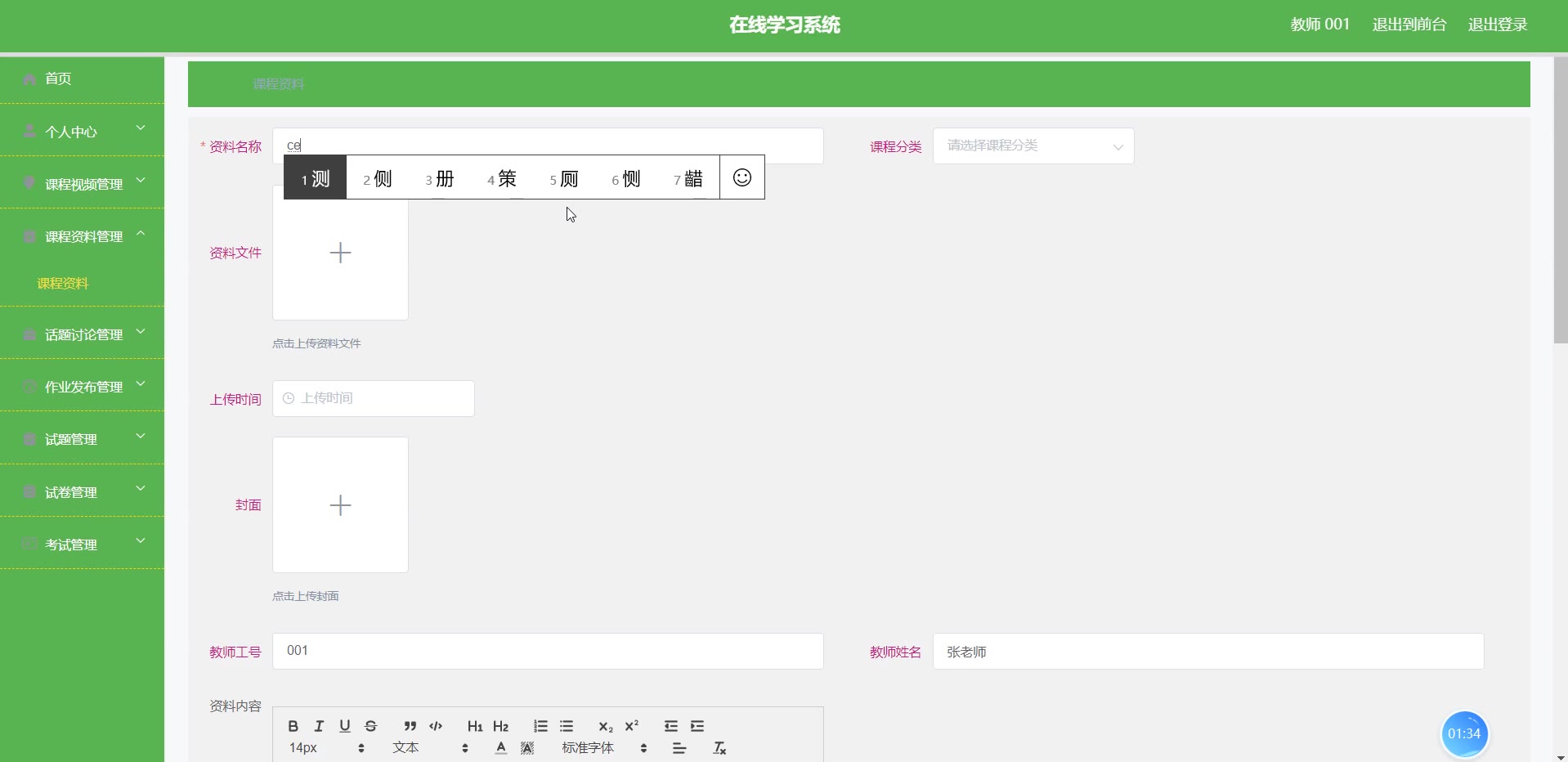Click the 点击上传资料文件 hint text

click(x=316, y=343)
